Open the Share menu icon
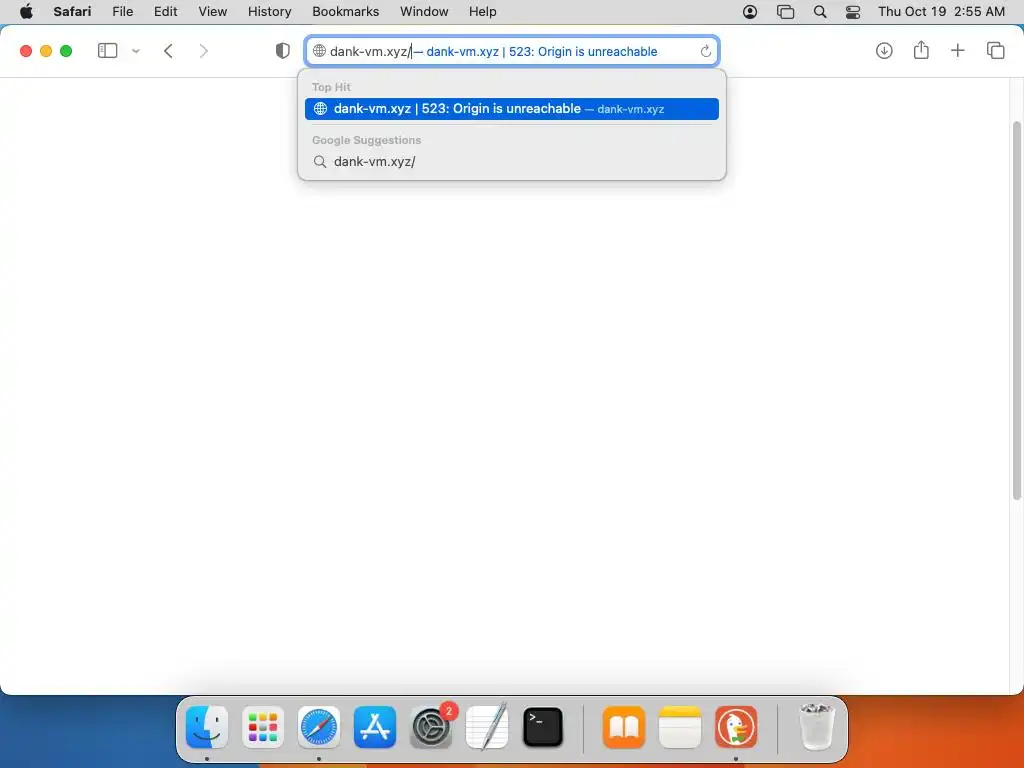 (x=921, y=50)
